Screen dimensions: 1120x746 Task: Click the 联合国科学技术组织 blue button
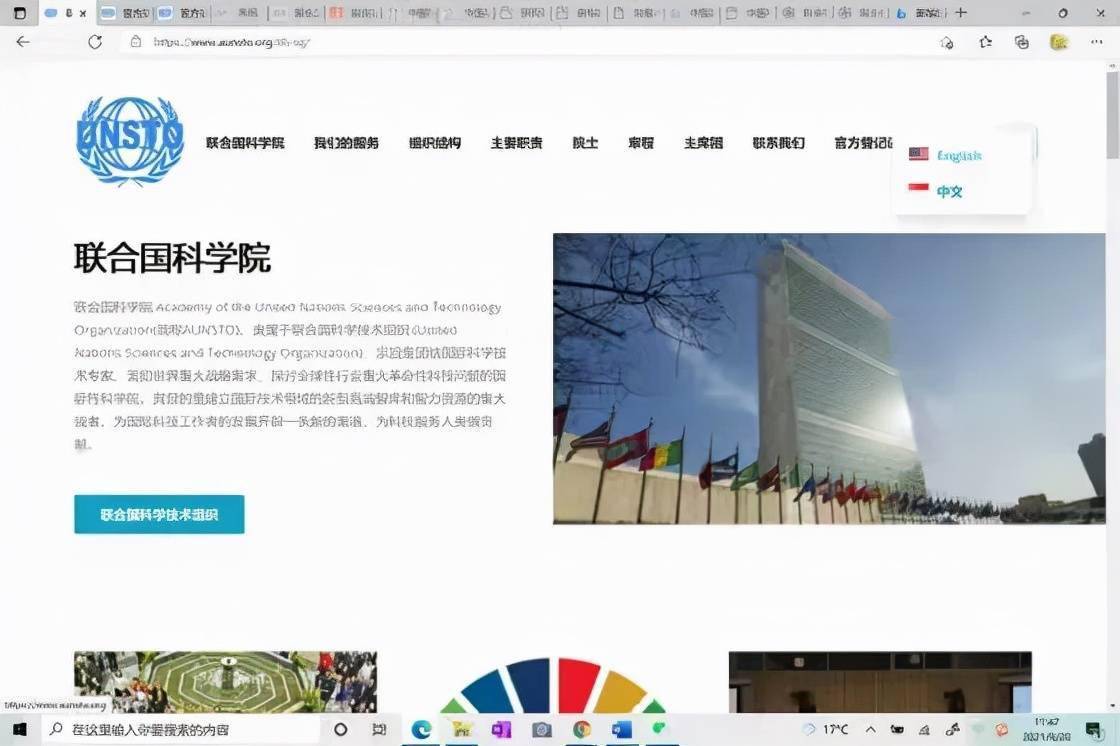[x=158, y=514]
